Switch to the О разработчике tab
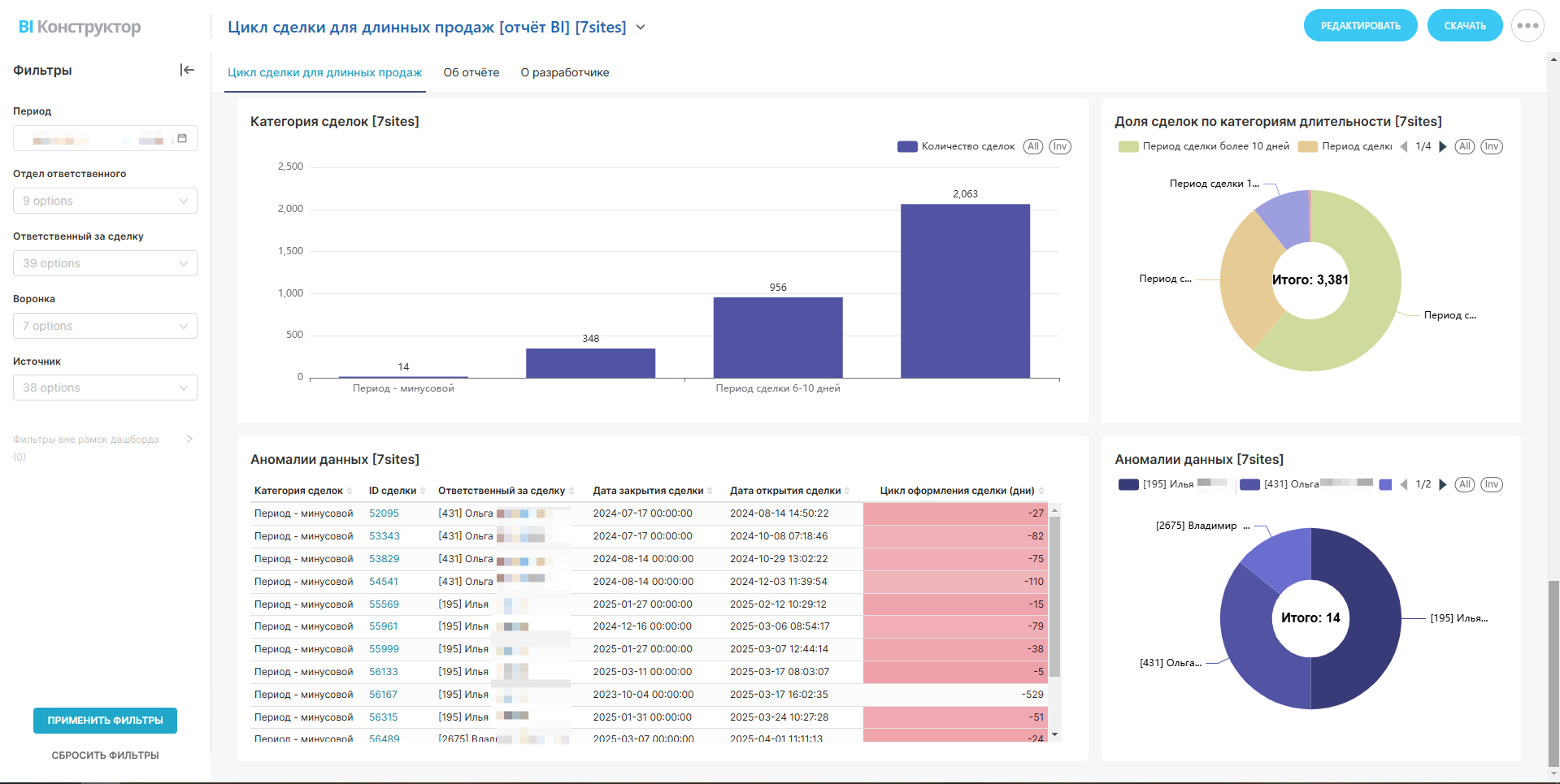Viewport: 1560px width, 784px height. click(x=564, y=73)
